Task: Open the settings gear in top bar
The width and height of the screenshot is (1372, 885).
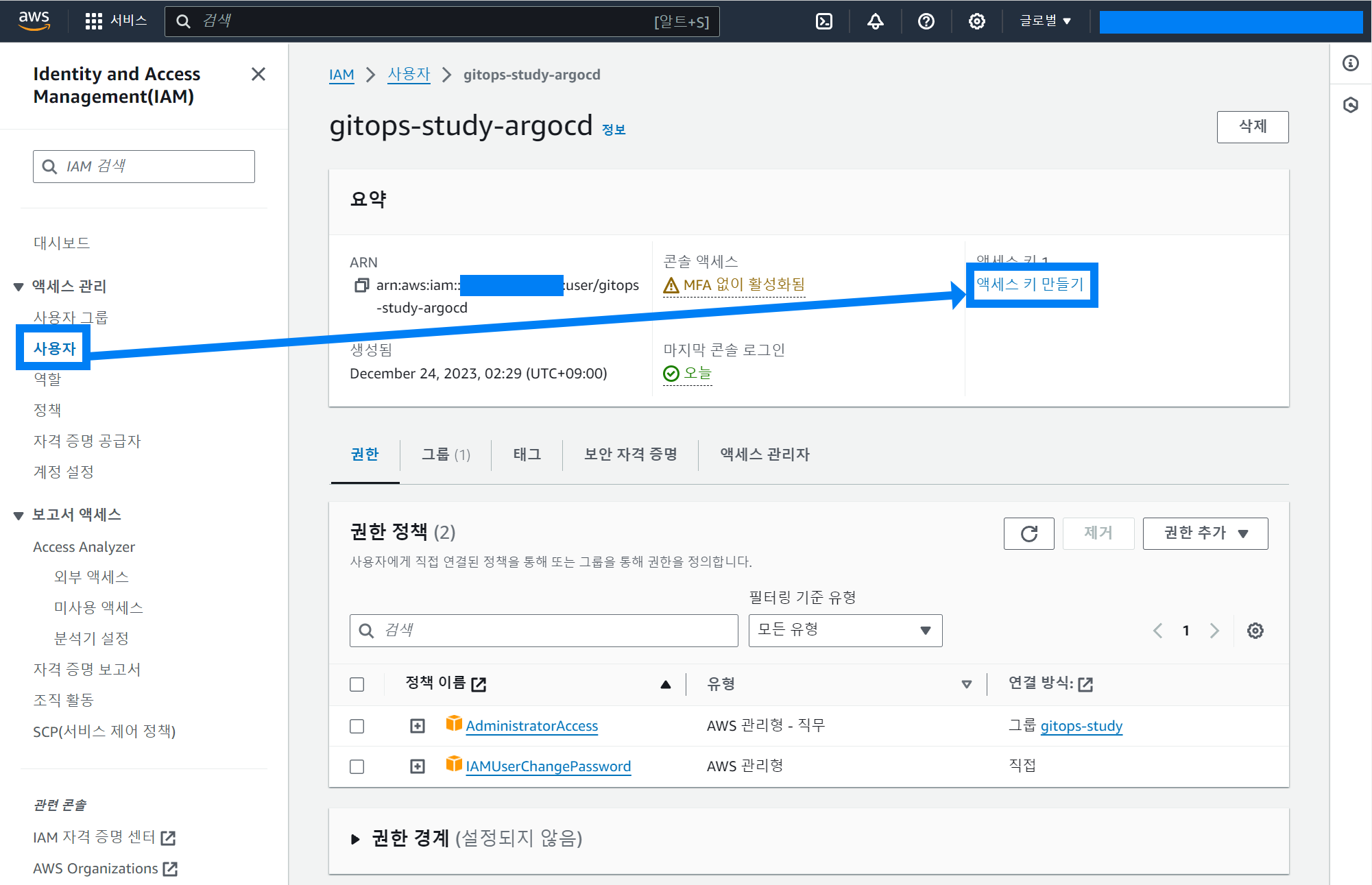Action: pos(976,21)
